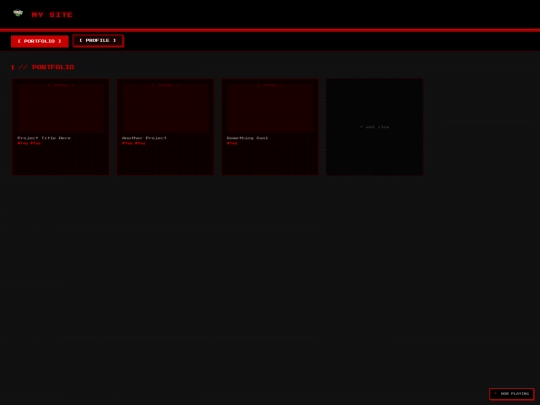Click the site logo icon beside MY SITE
Screen dimensions: 540x405
[18, 13]
